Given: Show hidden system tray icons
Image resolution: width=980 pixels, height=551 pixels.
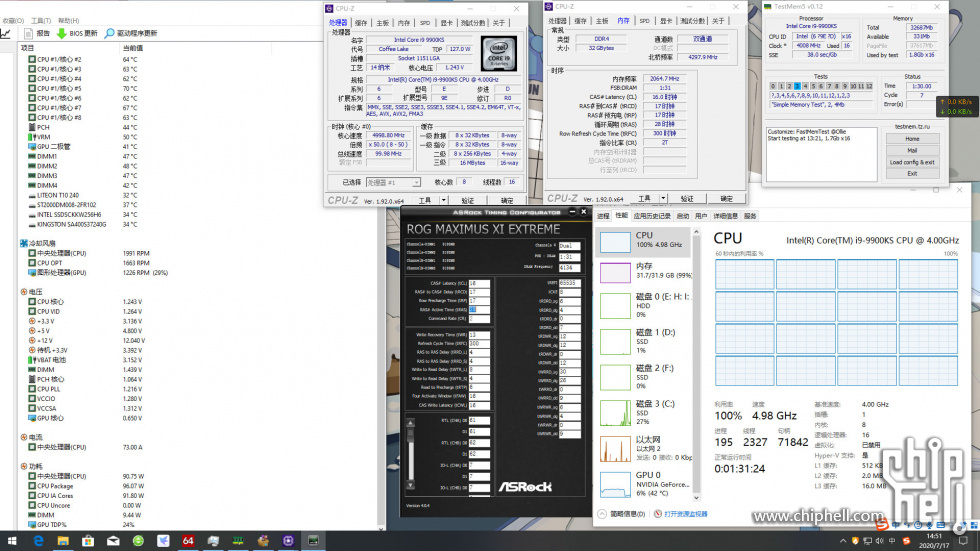Looking at the screenshot, I should 843,541.
